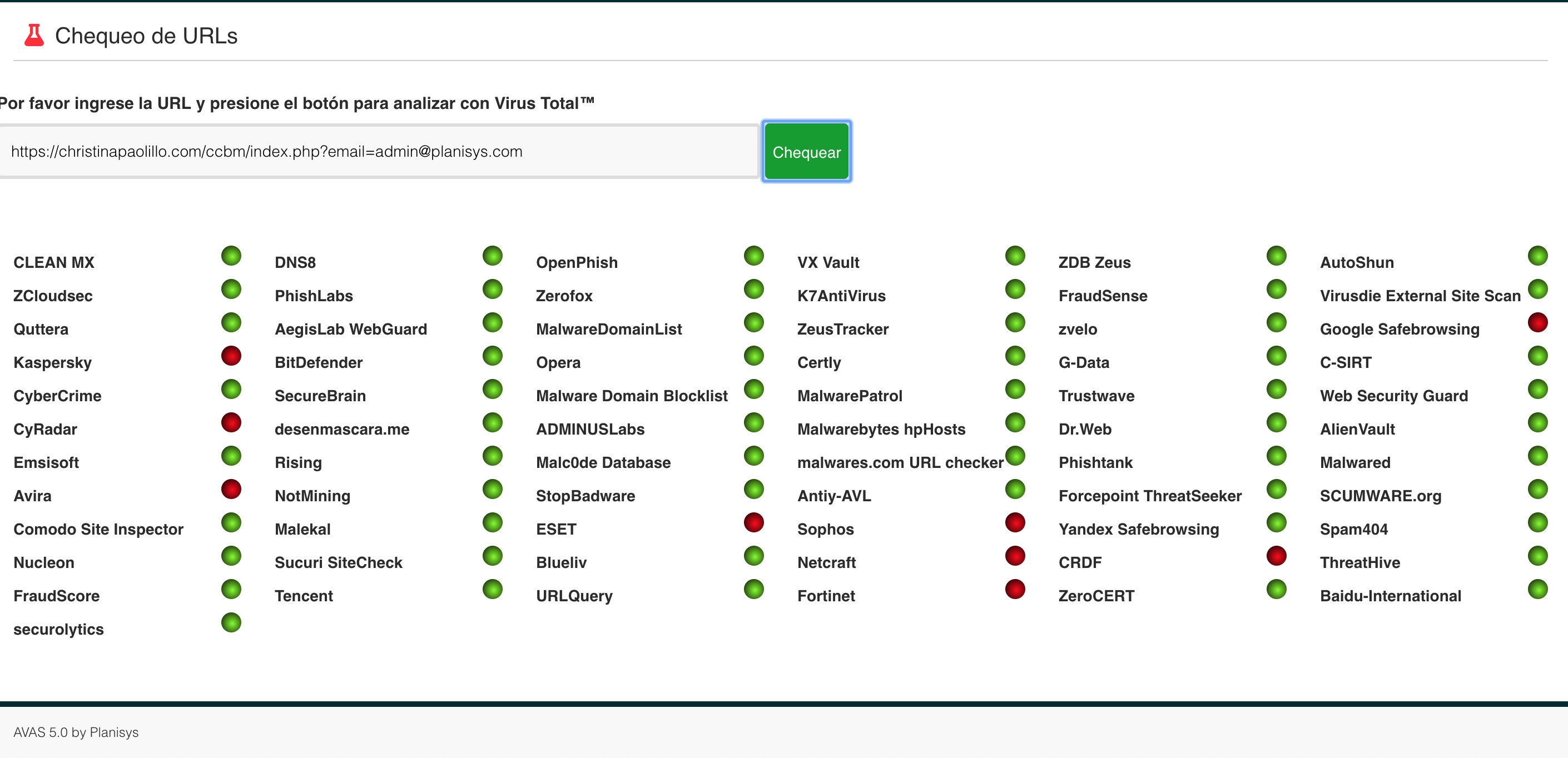This screenshot has width=1568, height=758.
Task: Click the red flask icon beside Chequeo de URLs
Action: tap(34, 35)
